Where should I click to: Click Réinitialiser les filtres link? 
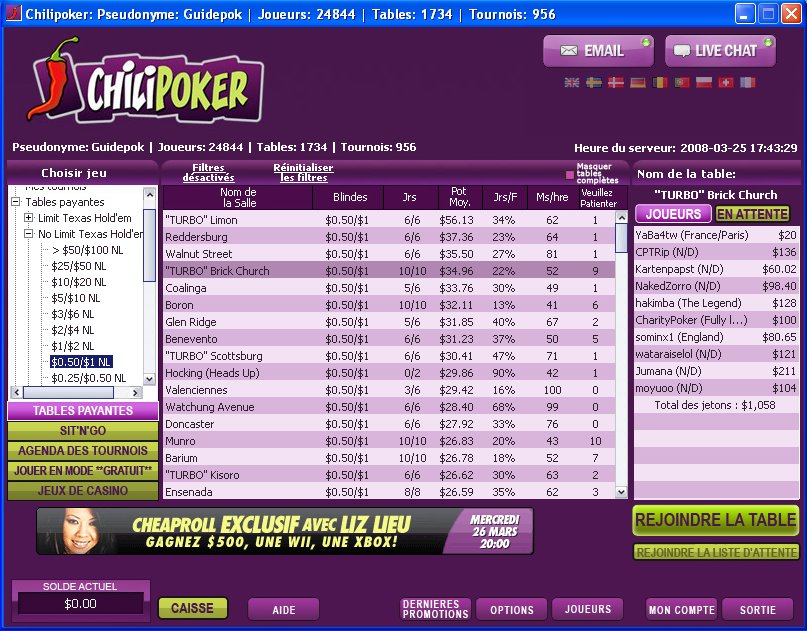tap(303, 172)
